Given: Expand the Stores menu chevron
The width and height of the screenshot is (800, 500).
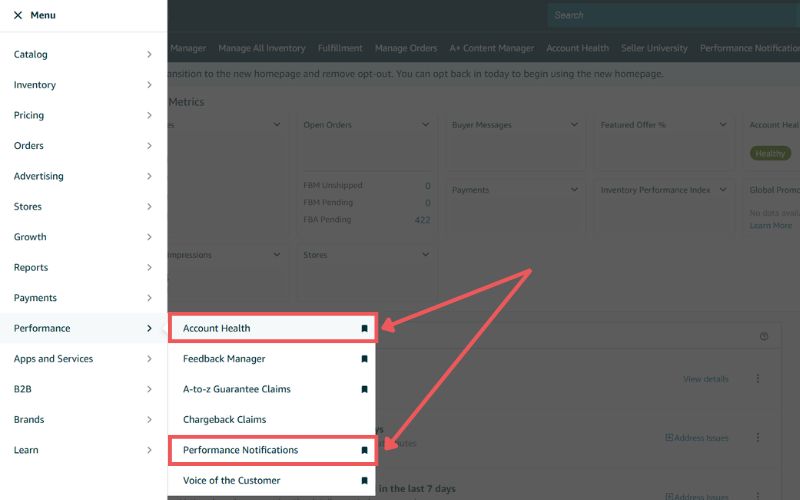Looking at the screenshot, I should point(149,207).
